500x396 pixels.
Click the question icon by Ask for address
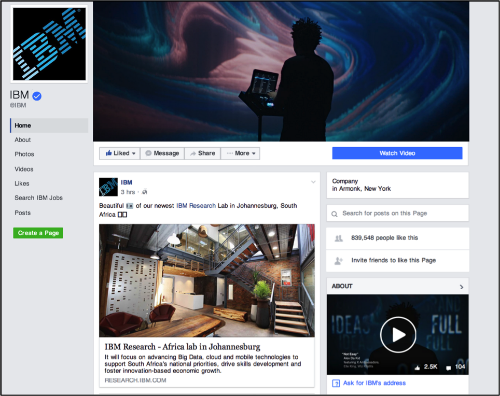[x=336, y=383]
